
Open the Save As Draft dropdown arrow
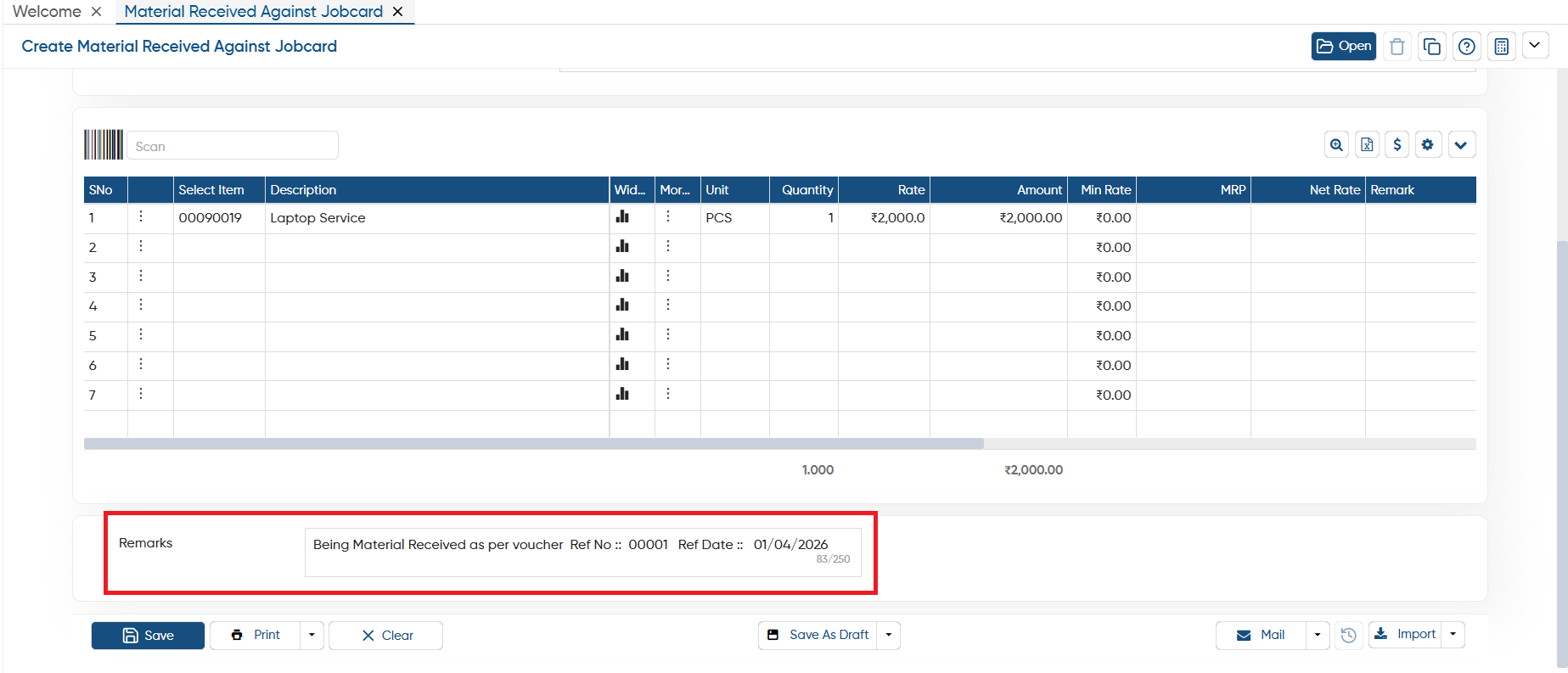pyautogui.click(x=889, y=635)
